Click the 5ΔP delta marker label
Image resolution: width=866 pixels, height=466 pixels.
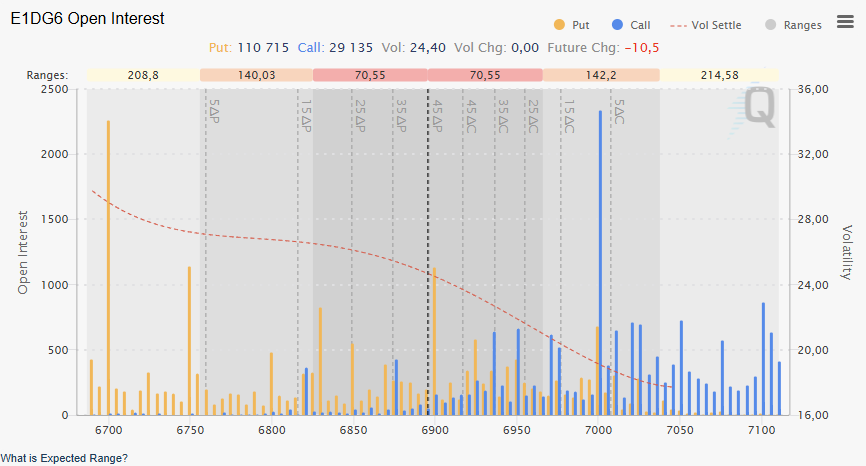pos(213,111)
